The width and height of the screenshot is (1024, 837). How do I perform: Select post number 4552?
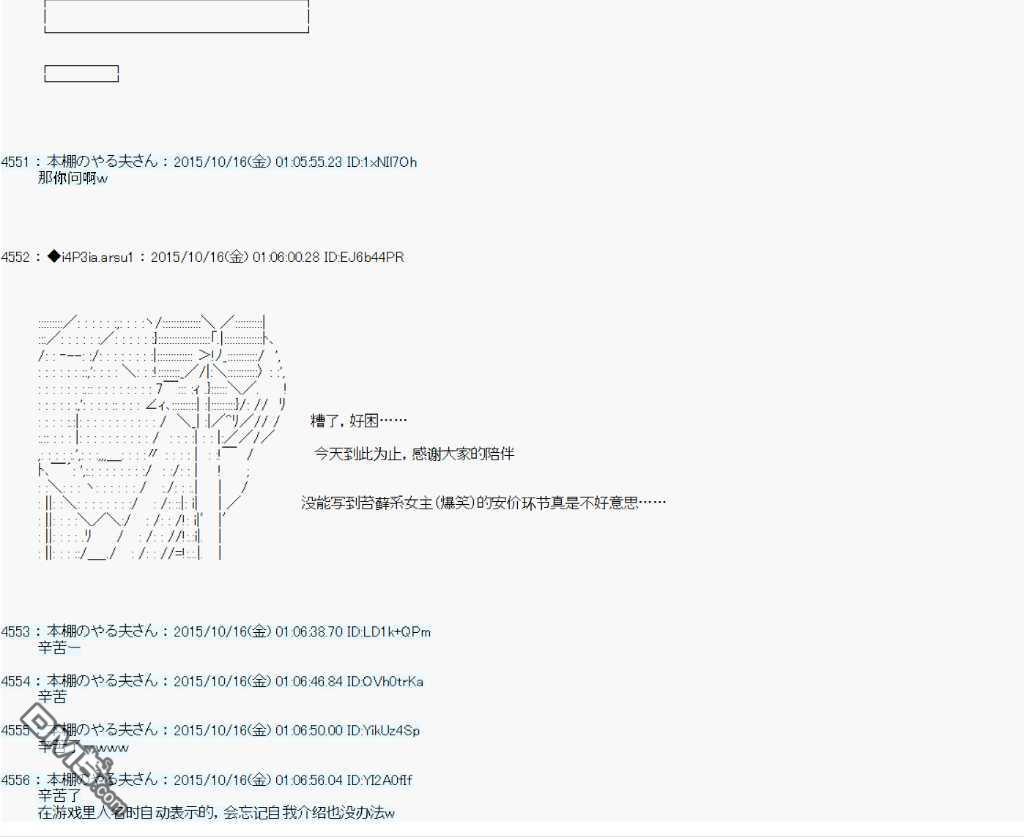click(16, 258)
